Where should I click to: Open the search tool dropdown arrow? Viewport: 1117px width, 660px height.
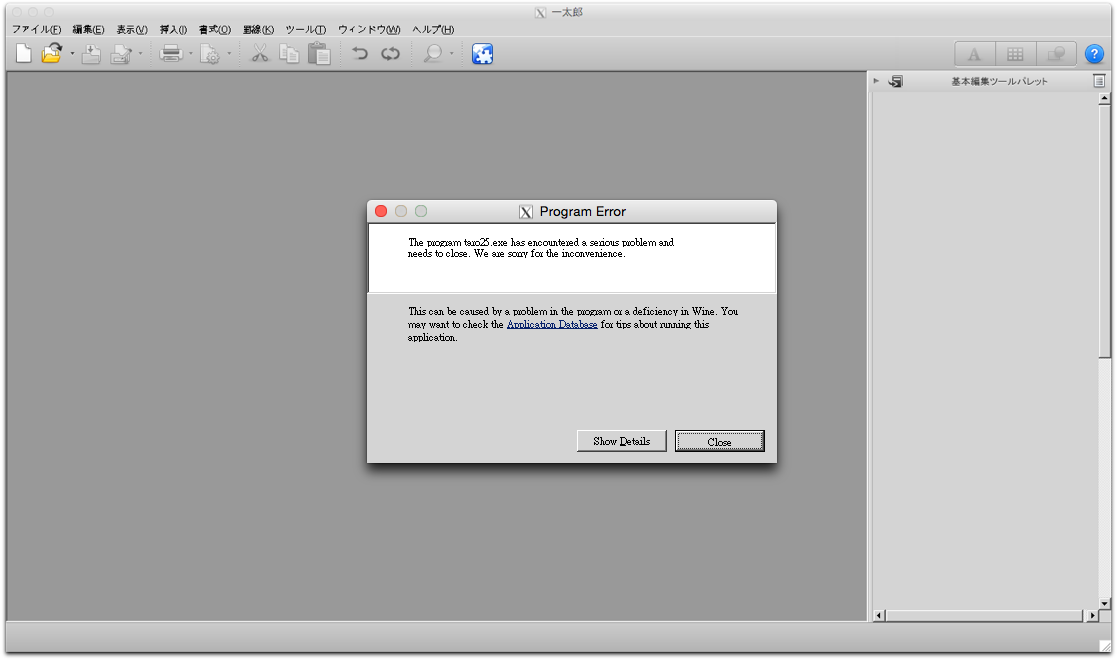[x=452, y=54]
